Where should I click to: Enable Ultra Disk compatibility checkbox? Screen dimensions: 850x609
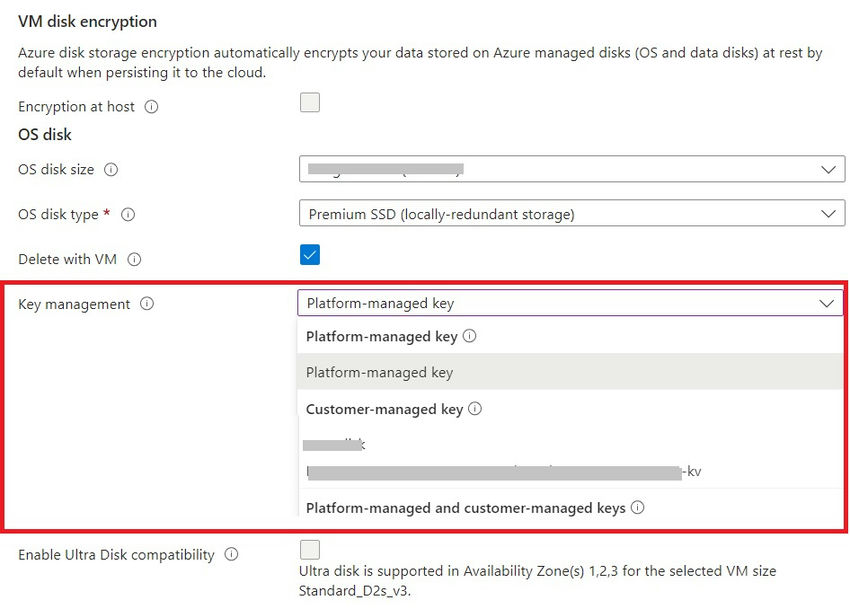[x=309, y=549]
